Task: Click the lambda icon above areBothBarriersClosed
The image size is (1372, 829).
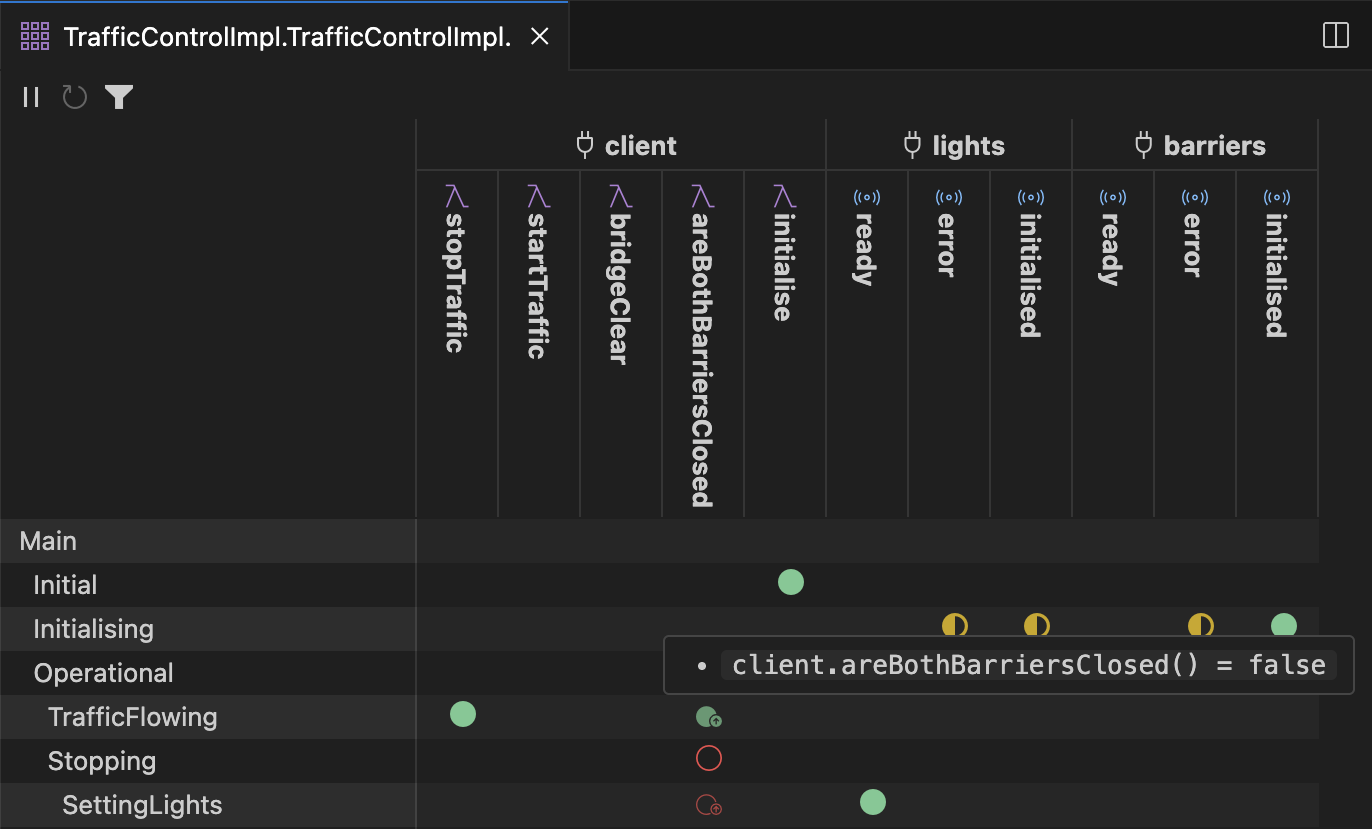Action: pyautogui.click(x=703, y=196)
